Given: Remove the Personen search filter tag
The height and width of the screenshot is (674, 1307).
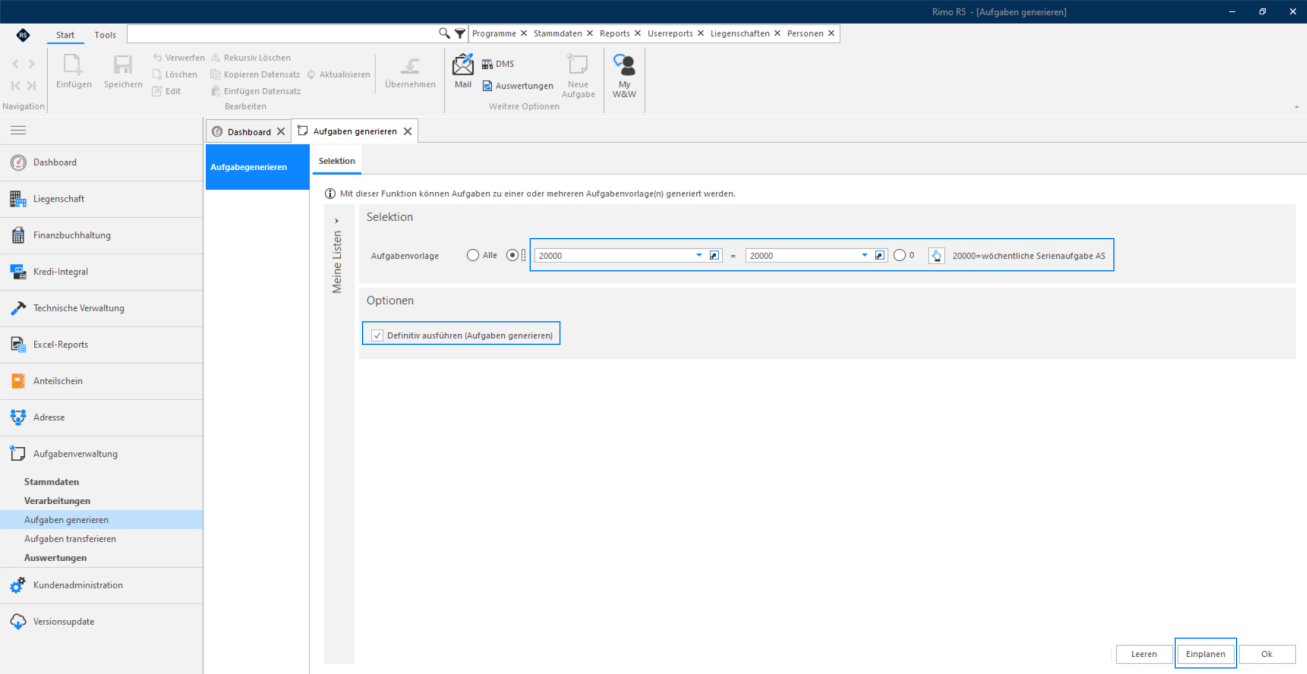Looking at the screenshot, I should [831, 33].
